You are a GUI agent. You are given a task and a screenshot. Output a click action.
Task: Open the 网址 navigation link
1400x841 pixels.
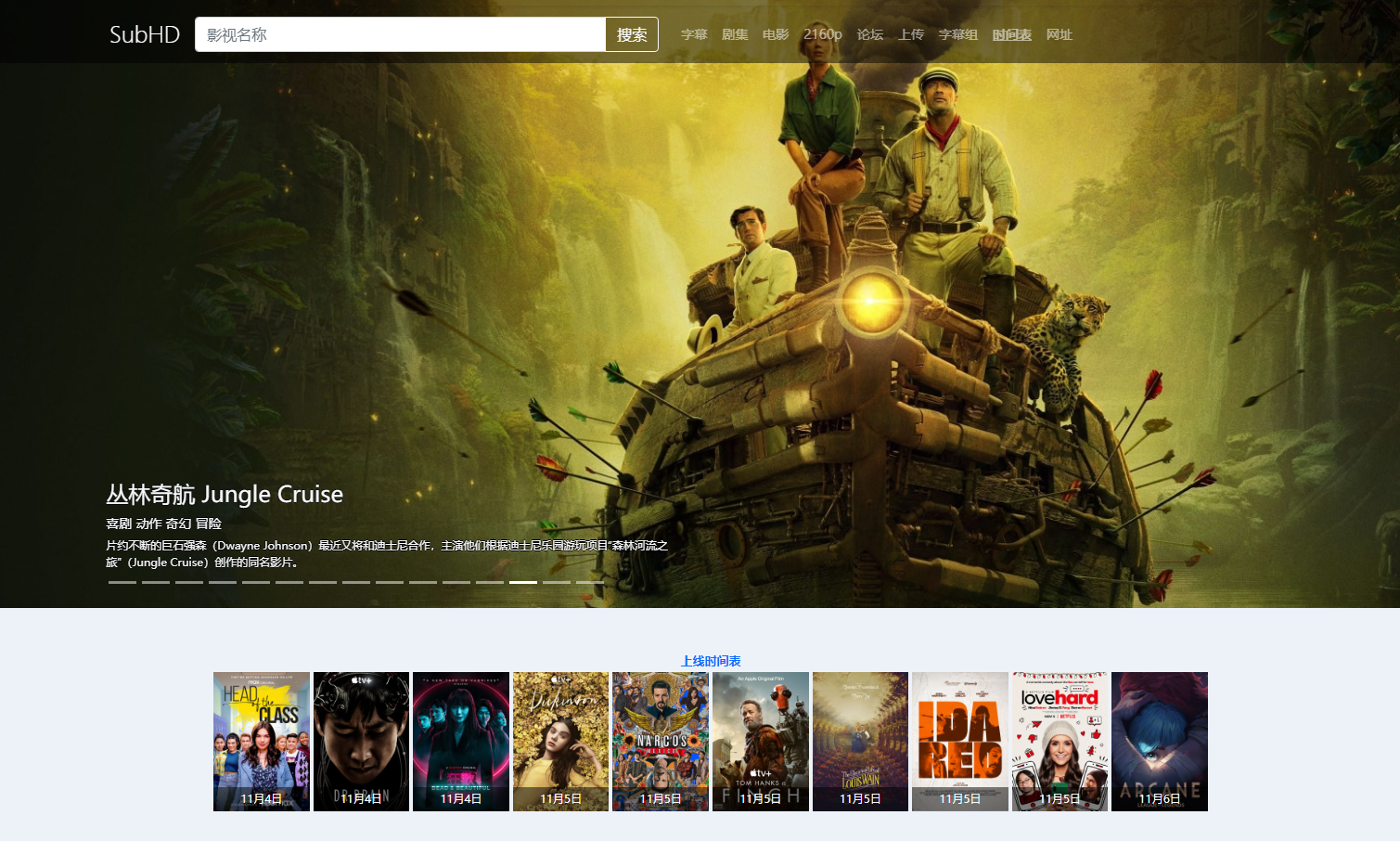tap(1060, 34)
